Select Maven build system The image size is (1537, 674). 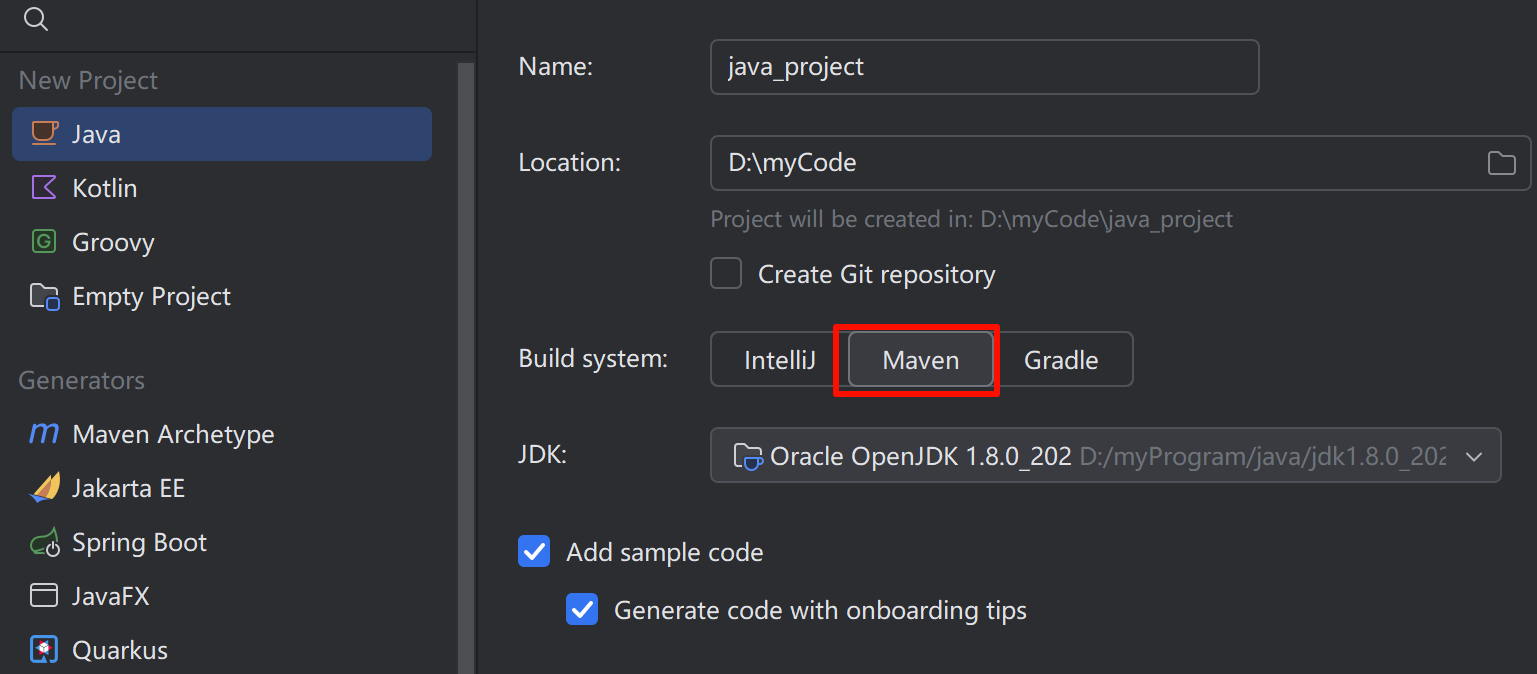920,360
